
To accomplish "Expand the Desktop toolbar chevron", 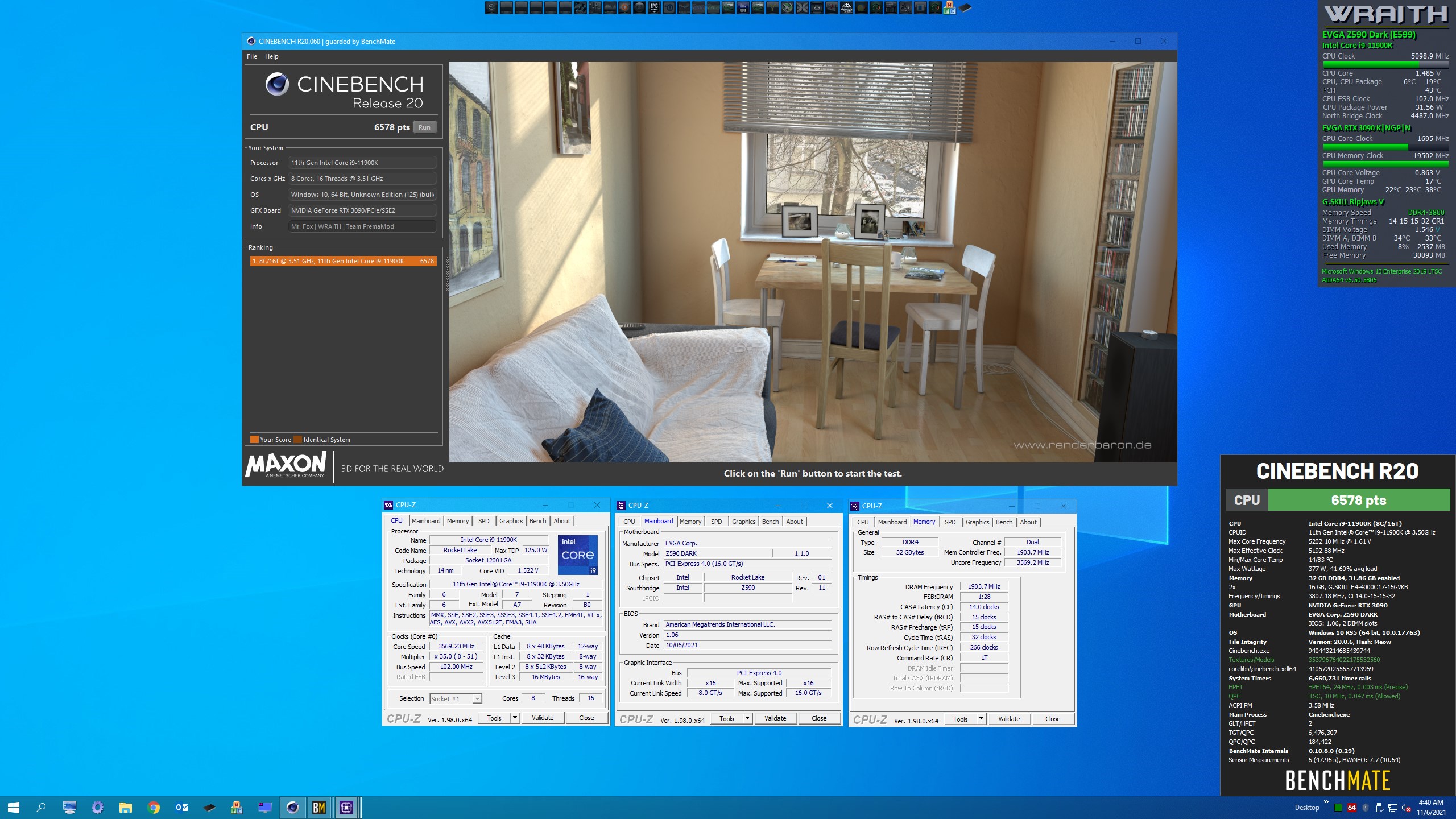I will tap(1326, 803).
